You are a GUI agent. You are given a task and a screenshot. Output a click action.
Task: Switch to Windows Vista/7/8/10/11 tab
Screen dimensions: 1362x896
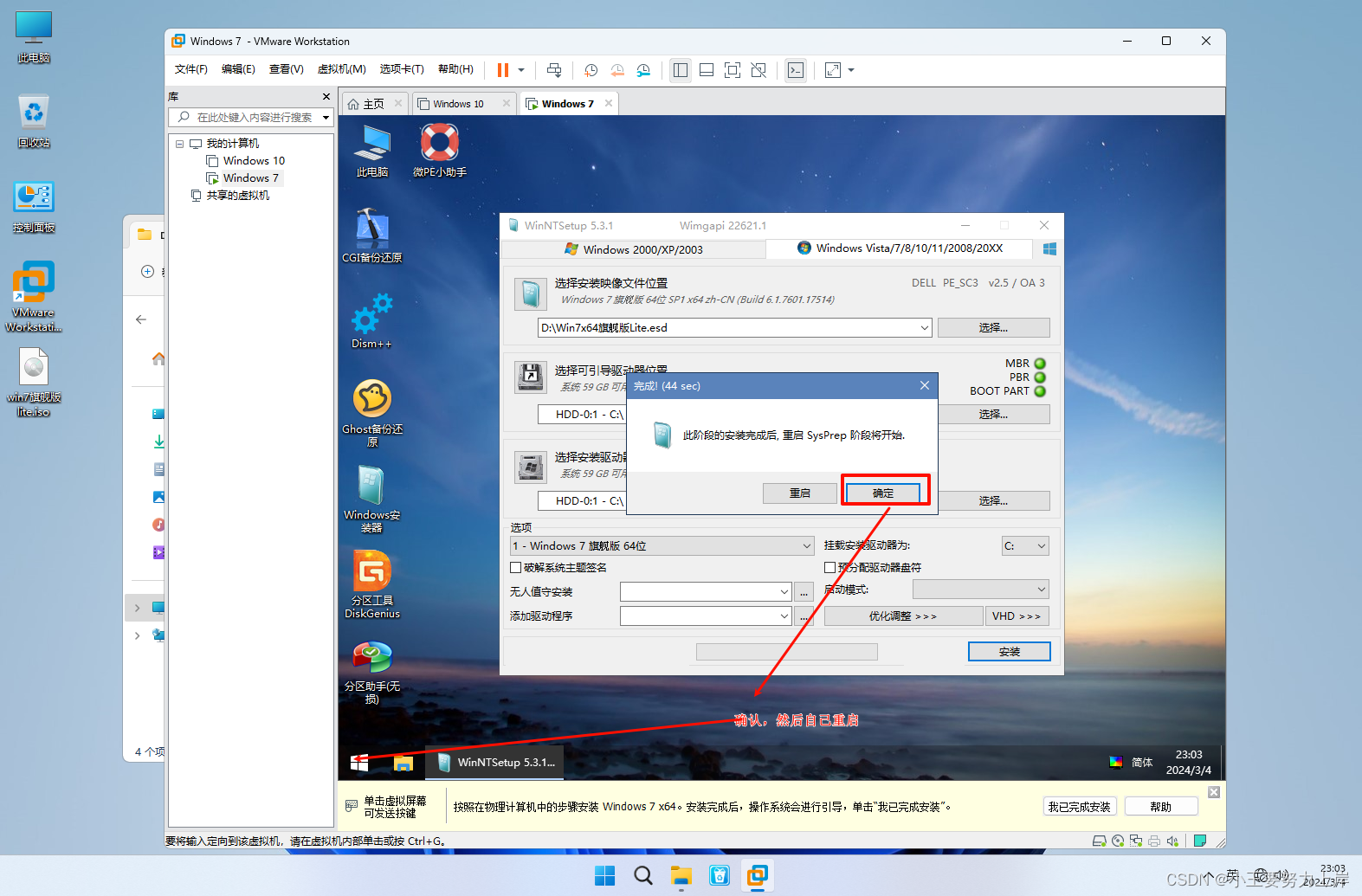(900, 248)
